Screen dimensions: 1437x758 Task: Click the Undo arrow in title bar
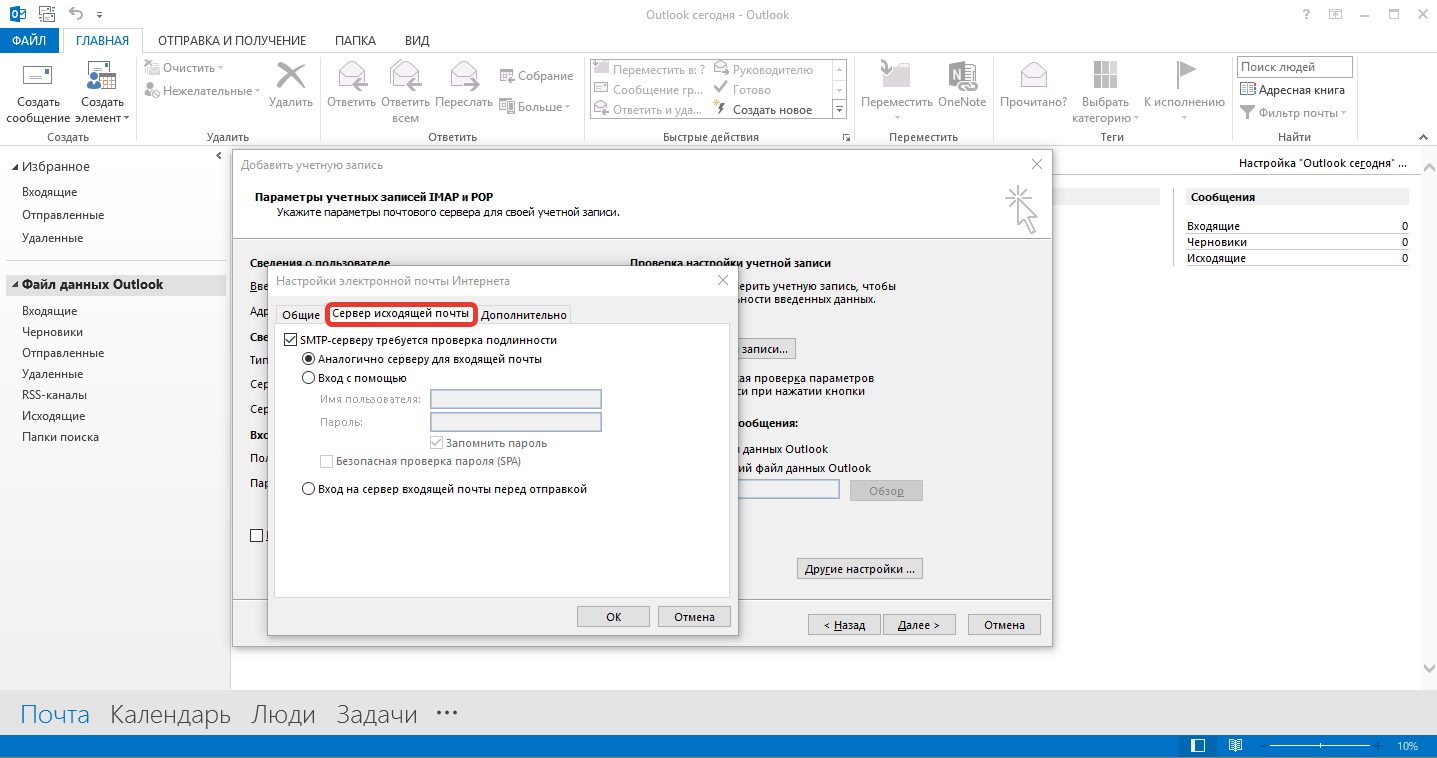[x=77, y=14]
